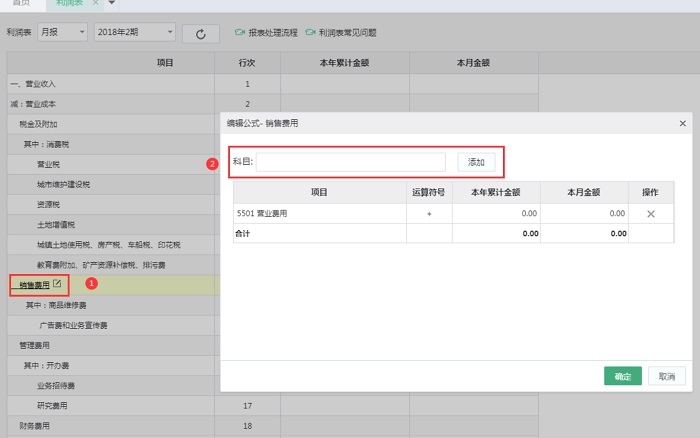Viewport: 700px width, 438px height.
Task: Select the 利润表 tab
Action: [70, 4]
